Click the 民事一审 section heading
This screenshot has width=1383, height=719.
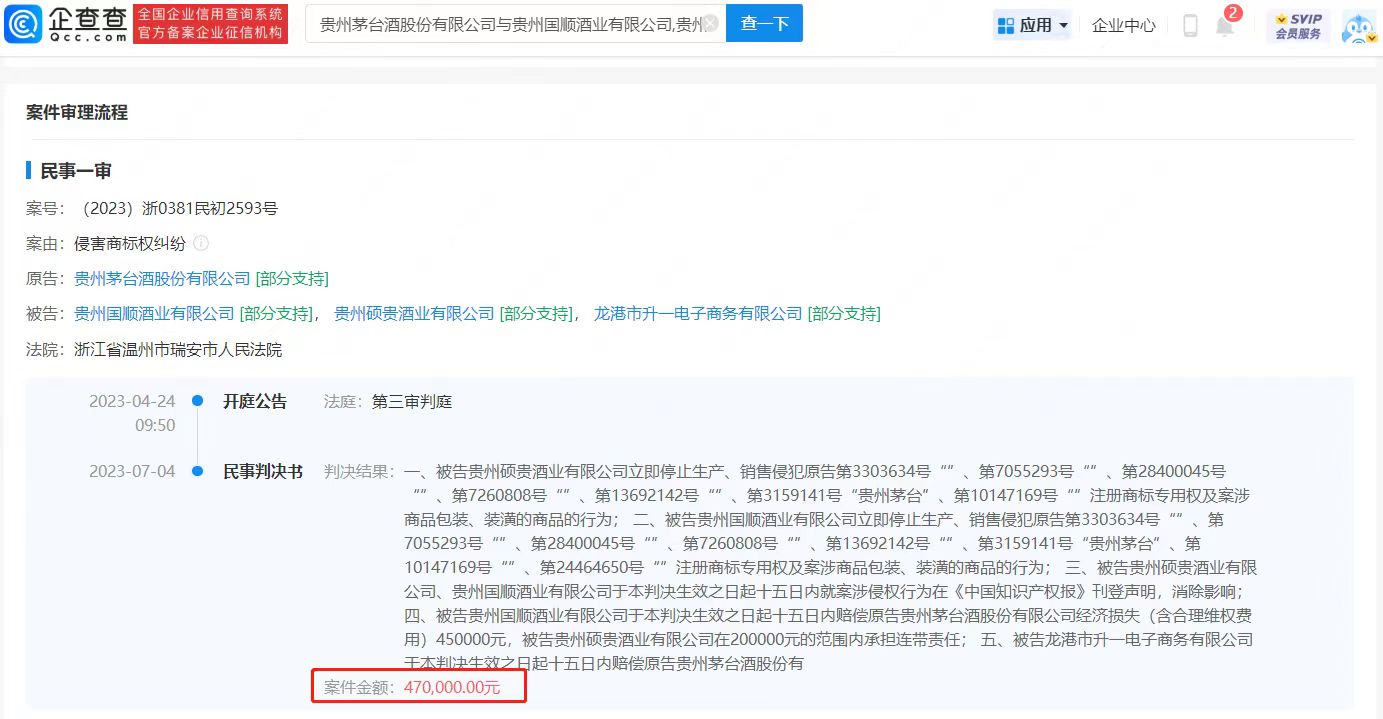(x=76, y=171)
